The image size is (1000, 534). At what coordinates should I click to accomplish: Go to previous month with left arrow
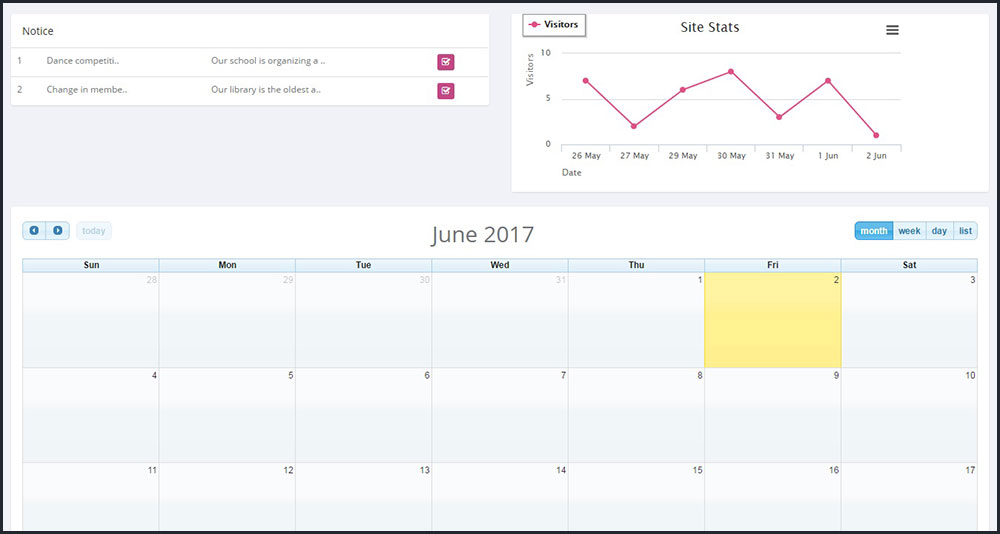coord(34,230)
